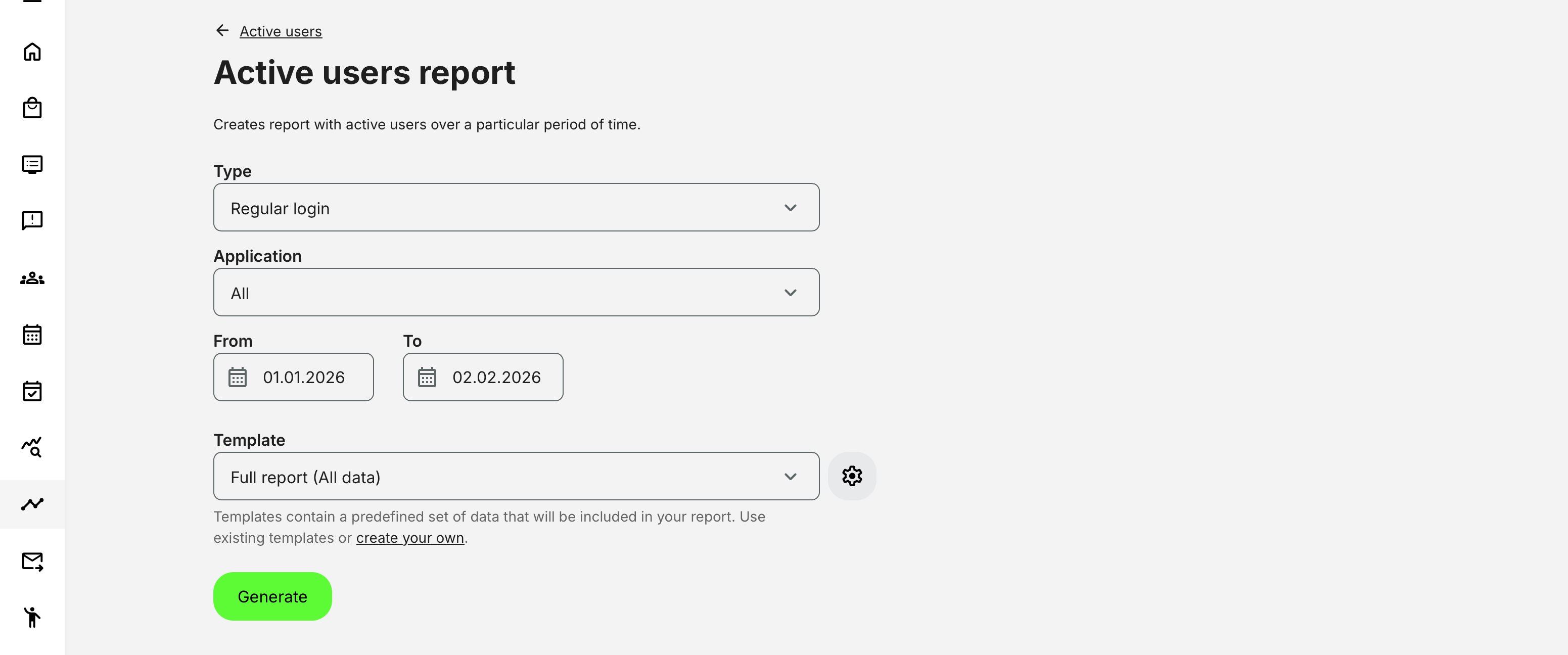
Task: Open the Type dropdown showing Regular login
Action: (516, 208)
